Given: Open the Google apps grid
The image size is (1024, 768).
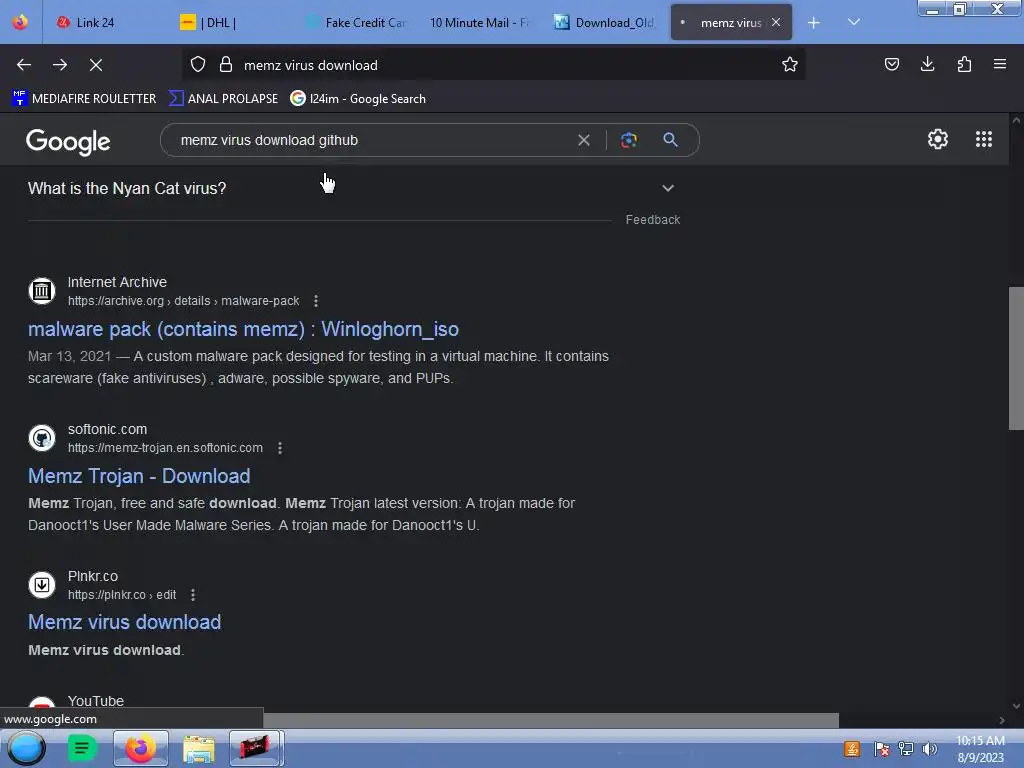Looking at the screenshot, I should point(984,139).
